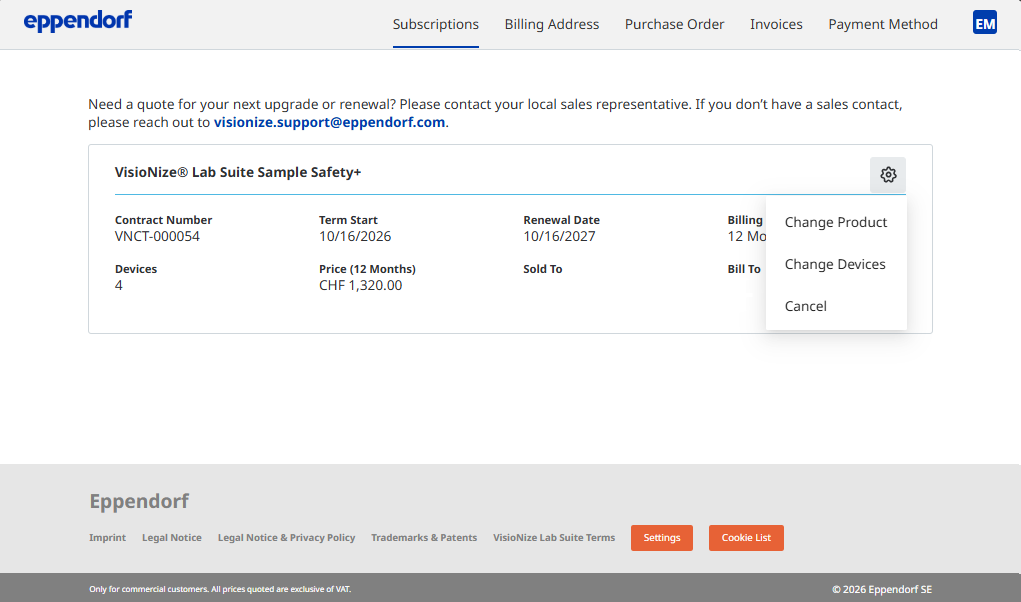Open the Trademarks & Patents link
Viewport: 1021px width, 602px height.
click(x=424, y=538)
